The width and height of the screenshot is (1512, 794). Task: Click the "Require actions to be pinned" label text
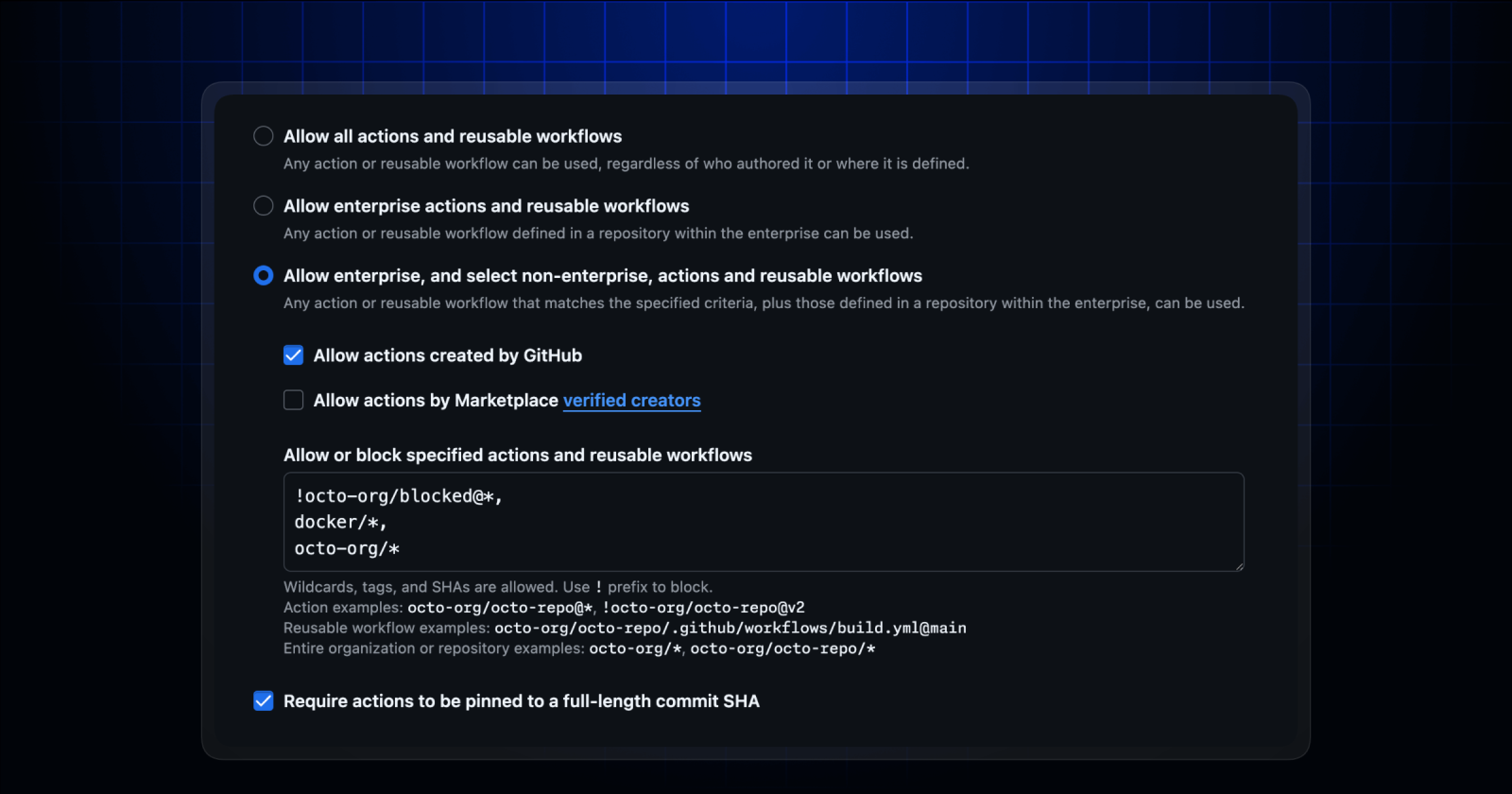(521, 700)
